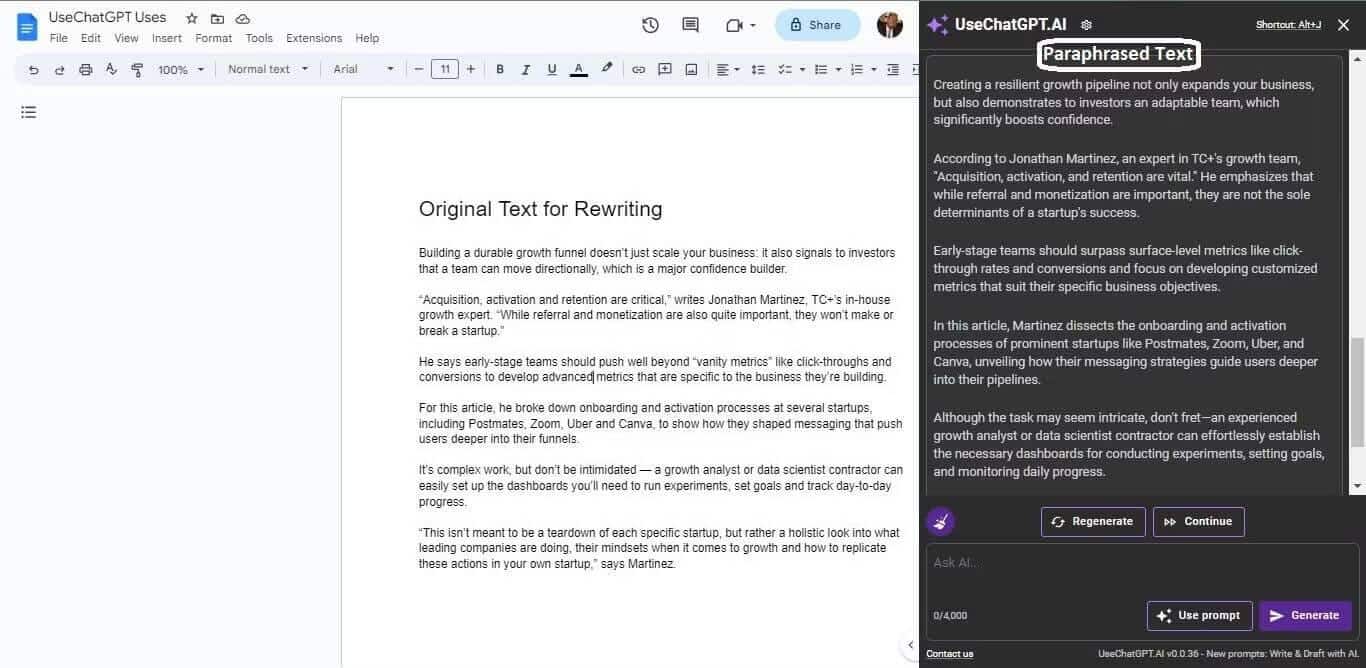
Task: Open the Format menu
Action: (213, 38)
